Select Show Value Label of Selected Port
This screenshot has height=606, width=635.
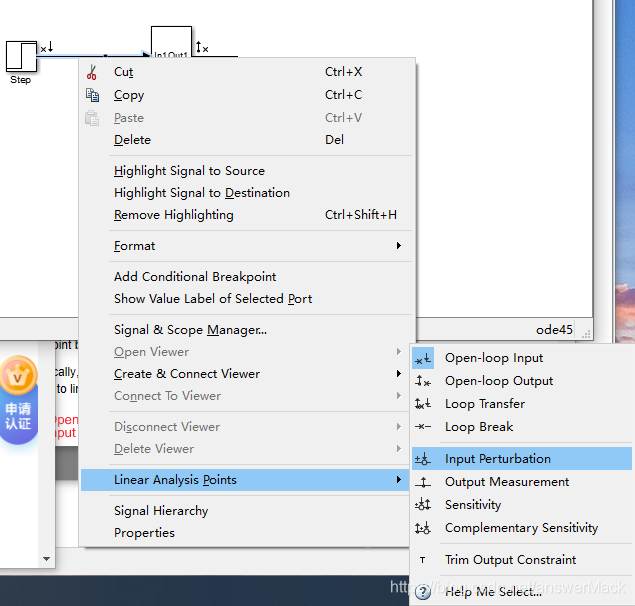[248, 299]
